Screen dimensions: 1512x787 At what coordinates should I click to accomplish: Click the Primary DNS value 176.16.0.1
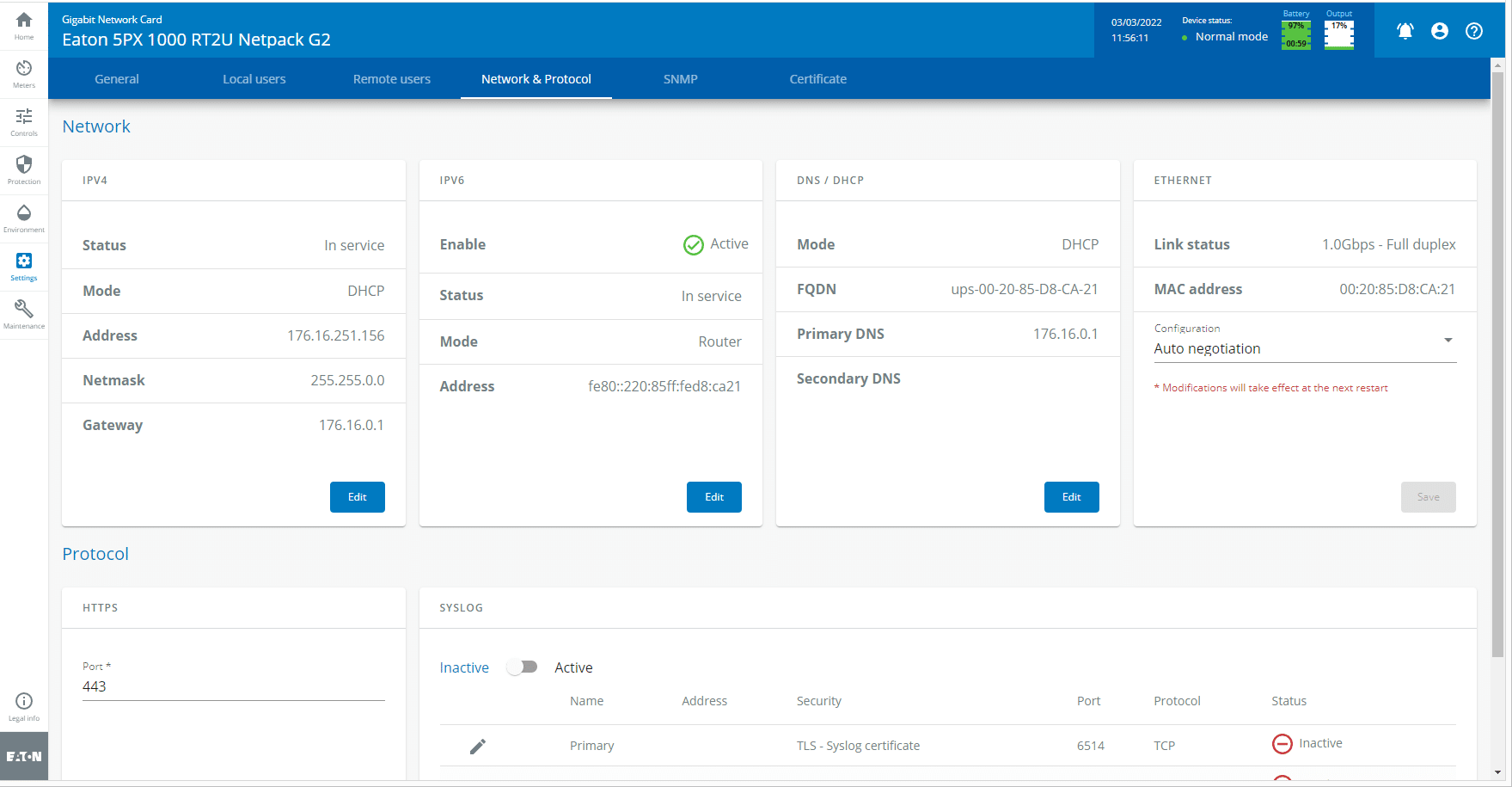coord(1066,334)
